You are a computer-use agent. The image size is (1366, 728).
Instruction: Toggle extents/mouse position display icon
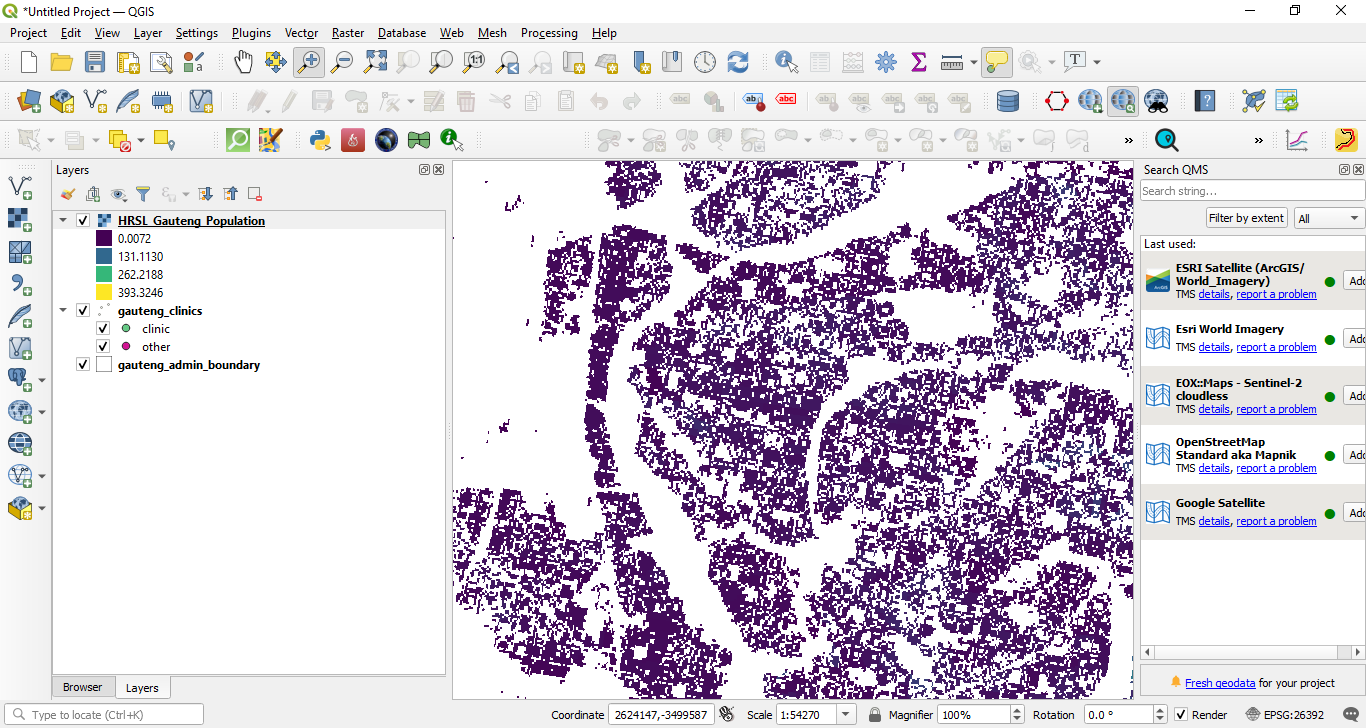pyautogui.click(x=727, y=714)
